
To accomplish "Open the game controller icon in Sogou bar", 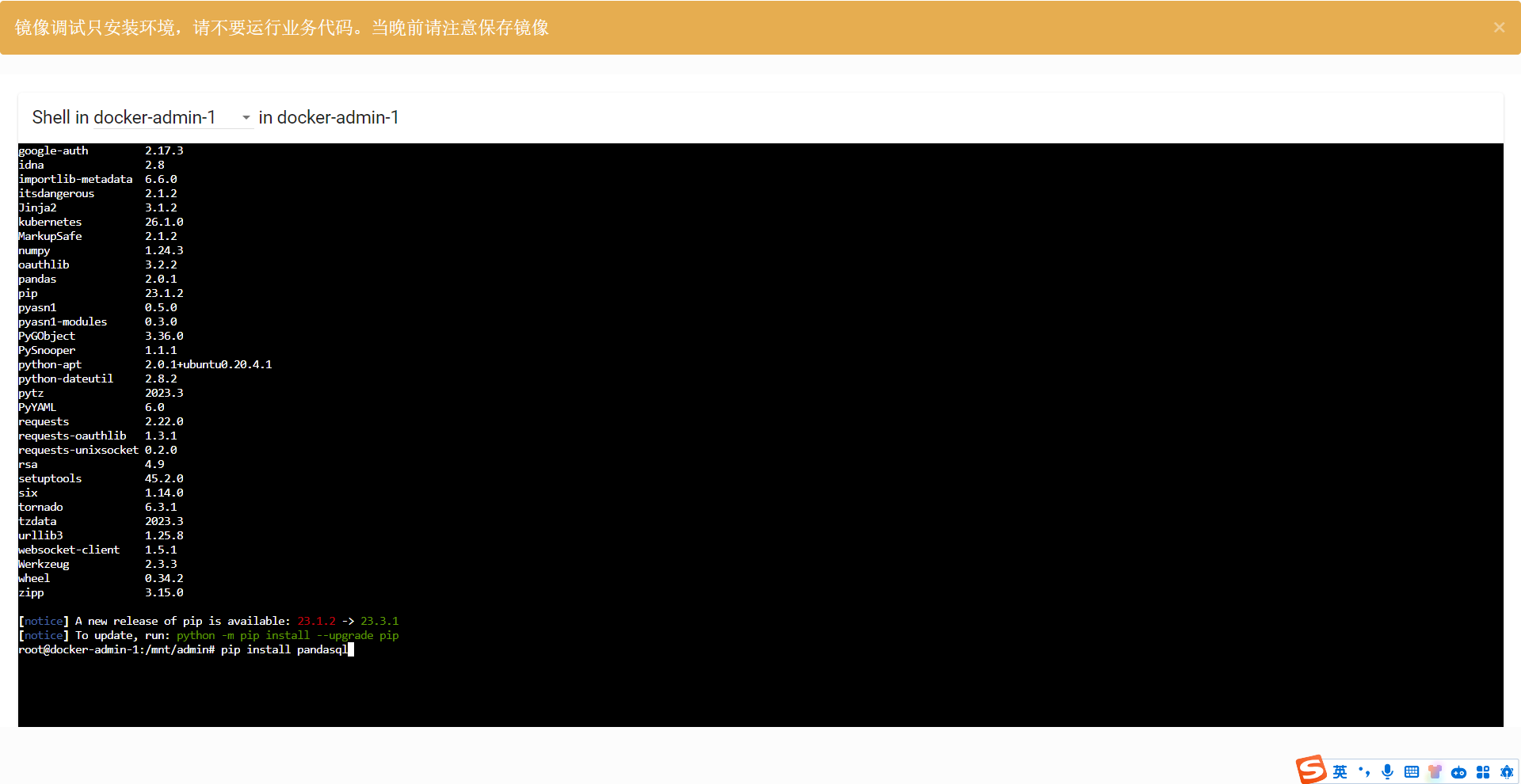I will point(1458,773).
